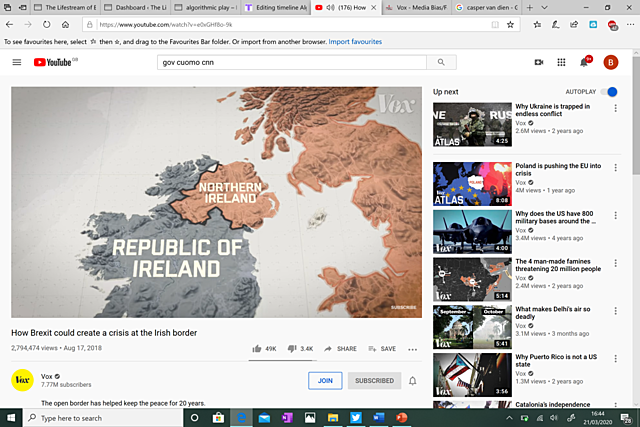
Task: Click the JOIN button
Action: [x=325, y=380]
